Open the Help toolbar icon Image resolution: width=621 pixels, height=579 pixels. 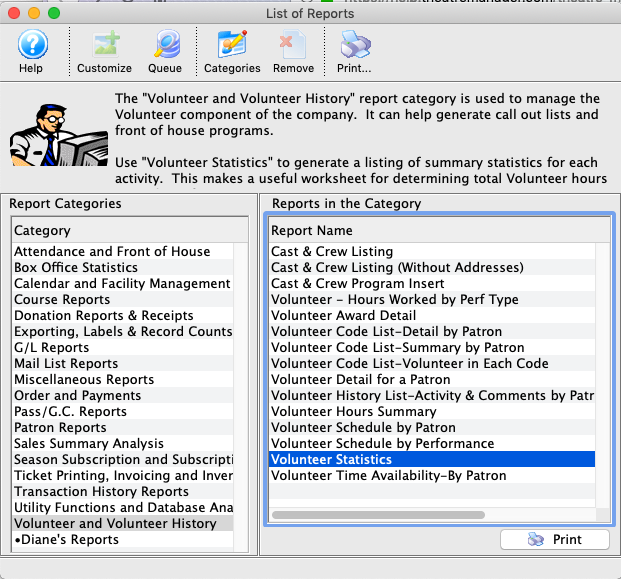pos(32,51)
